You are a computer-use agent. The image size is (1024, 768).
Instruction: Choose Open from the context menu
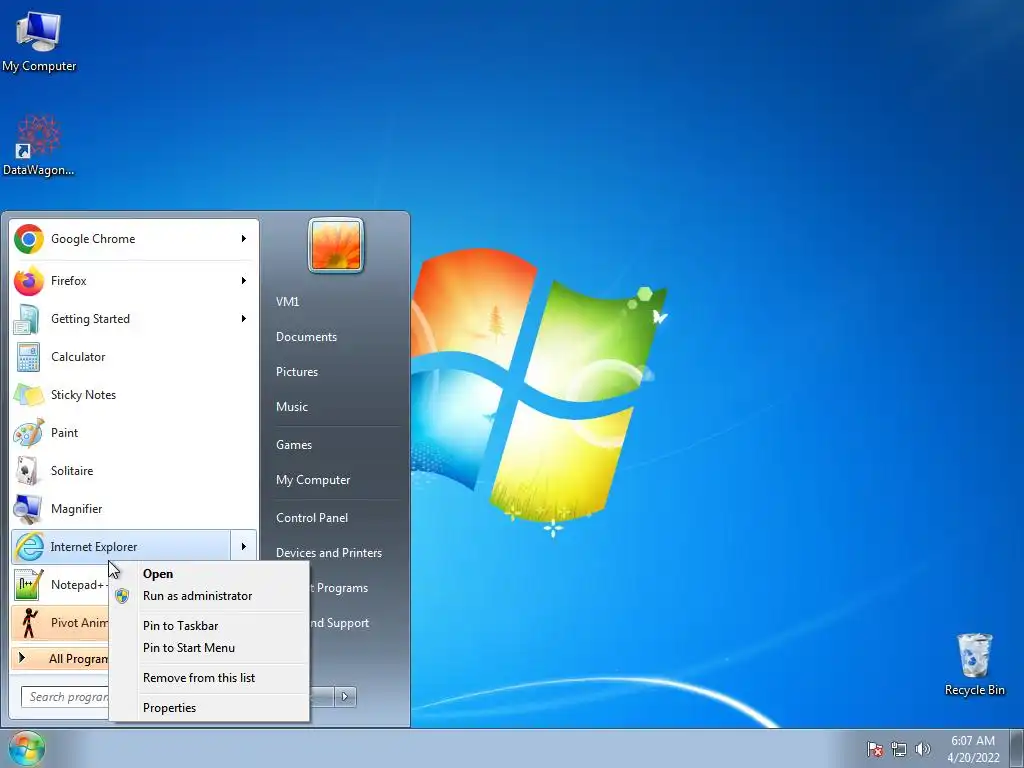209,574
